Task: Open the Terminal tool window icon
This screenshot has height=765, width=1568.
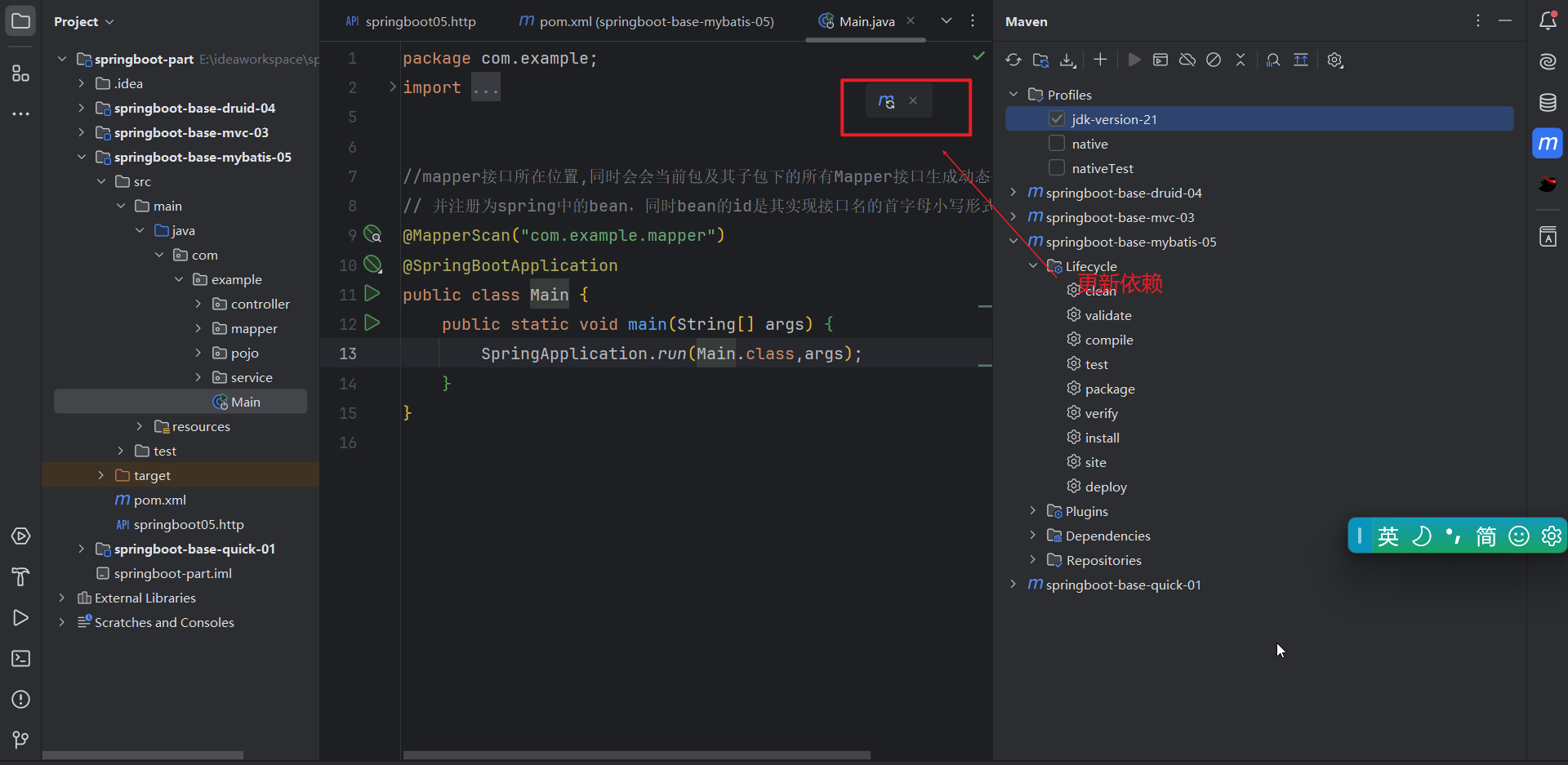Action: pos(20,658)
